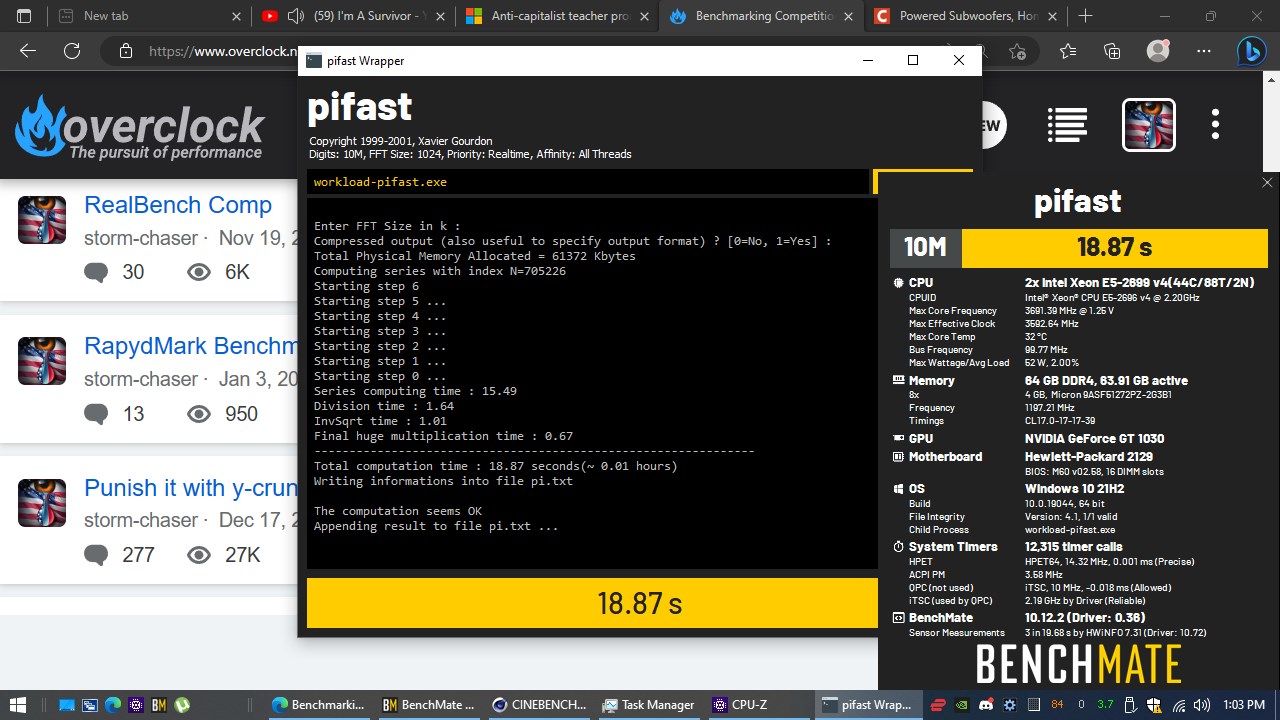Click the pifast Wrapper console icon in title bar
Viewport: 1280px width, 720px height.
[x=314, y=61]
